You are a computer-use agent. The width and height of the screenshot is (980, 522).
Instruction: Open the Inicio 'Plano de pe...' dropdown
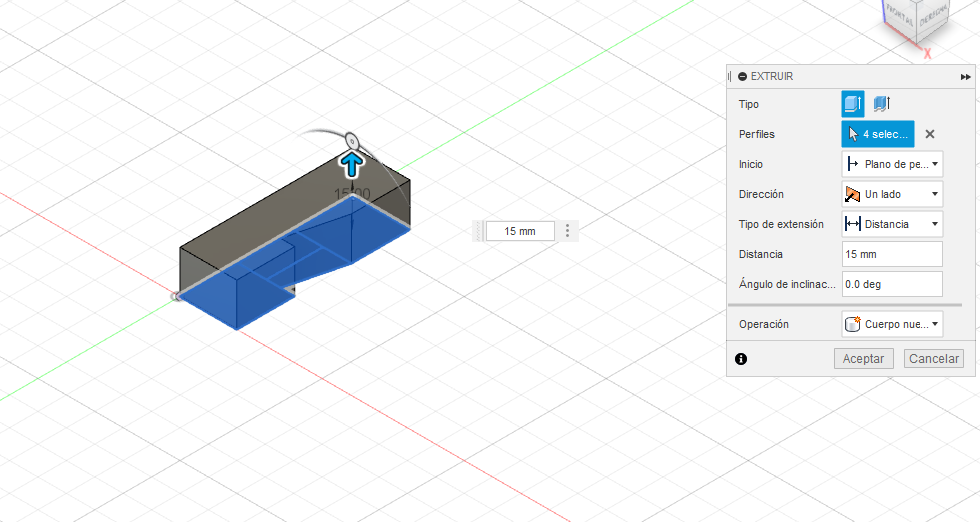point(892,164)
